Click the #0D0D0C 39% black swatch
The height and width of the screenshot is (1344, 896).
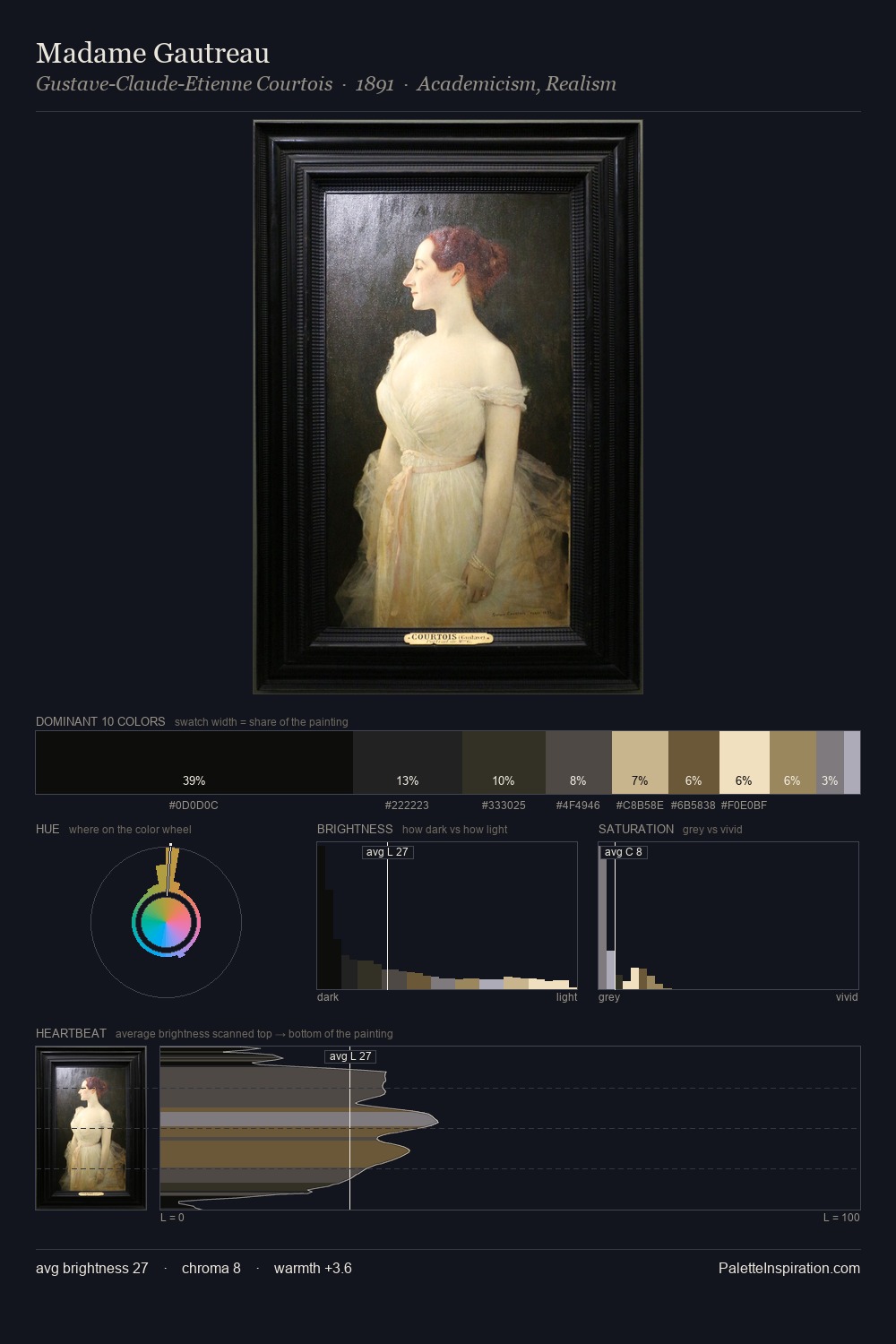point(194,762)
